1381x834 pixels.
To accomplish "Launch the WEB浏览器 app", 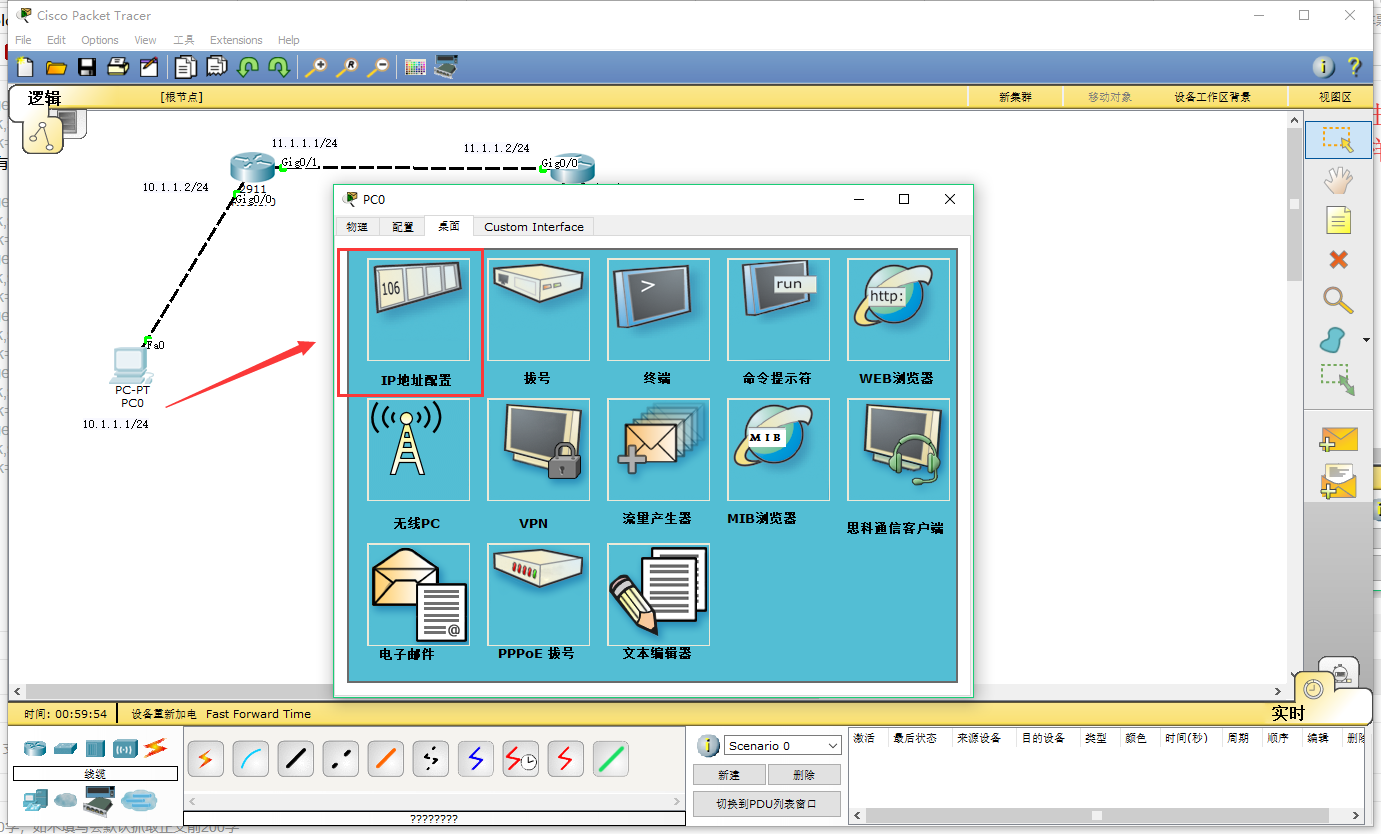I will click(x=898, y=309).
